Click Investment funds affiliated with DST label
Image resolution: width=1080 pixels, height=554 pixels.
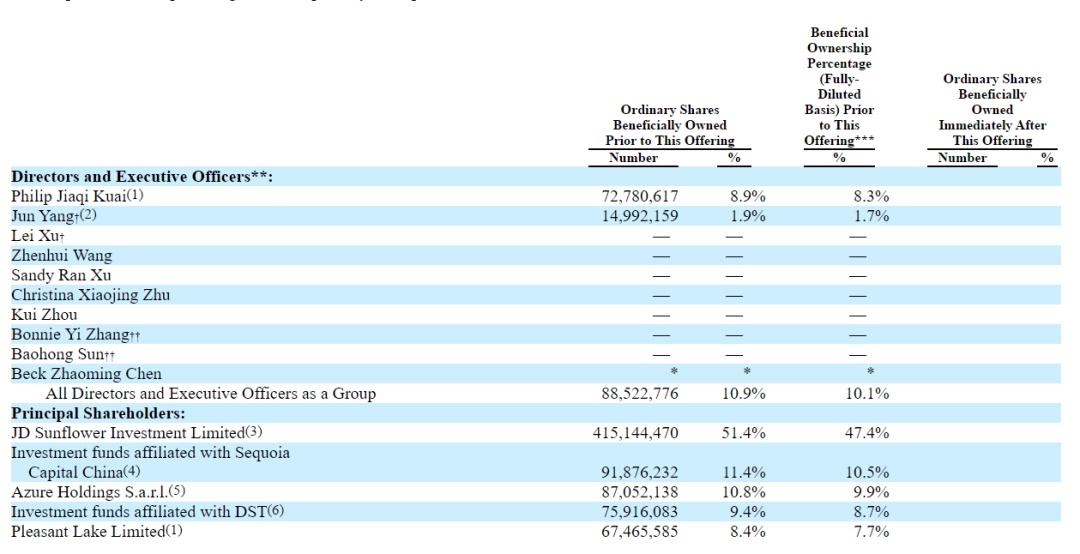point(138,512)
